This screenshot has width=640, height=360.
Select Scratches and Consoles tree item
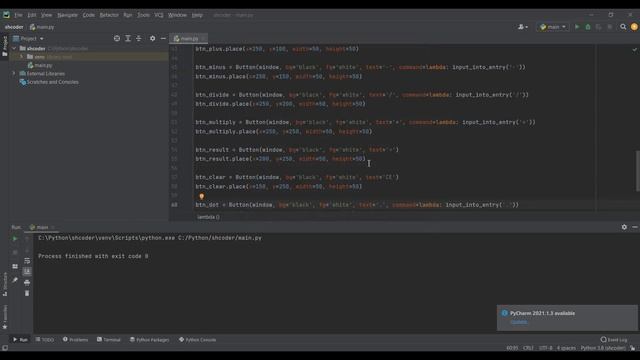click(x=49, y=82)
